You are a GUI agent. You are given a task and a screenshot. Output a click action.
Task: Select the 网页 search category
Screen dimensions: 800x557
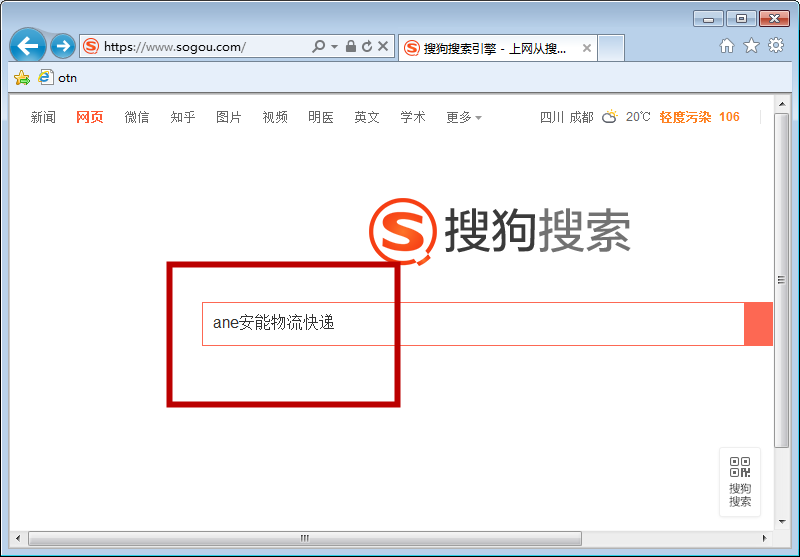click(x=89, y=117)
